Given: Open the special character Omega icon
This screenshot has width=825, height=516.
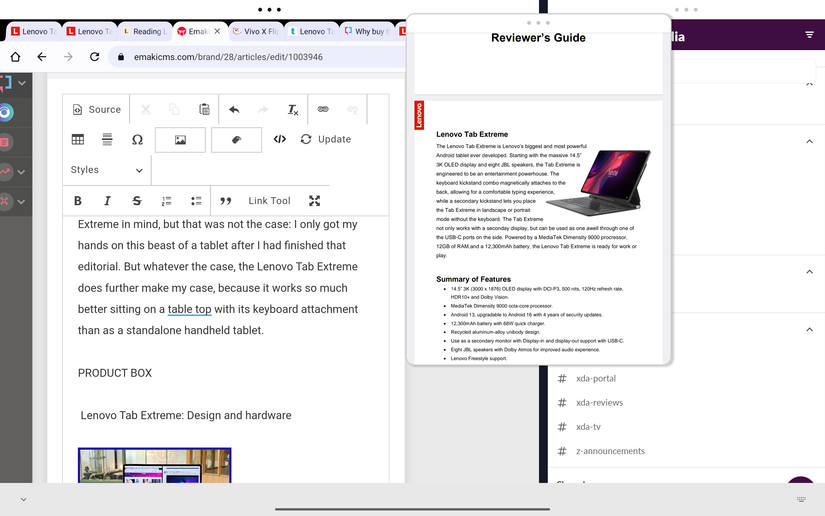Looking at the screenshot, I should tap(137, 139).
